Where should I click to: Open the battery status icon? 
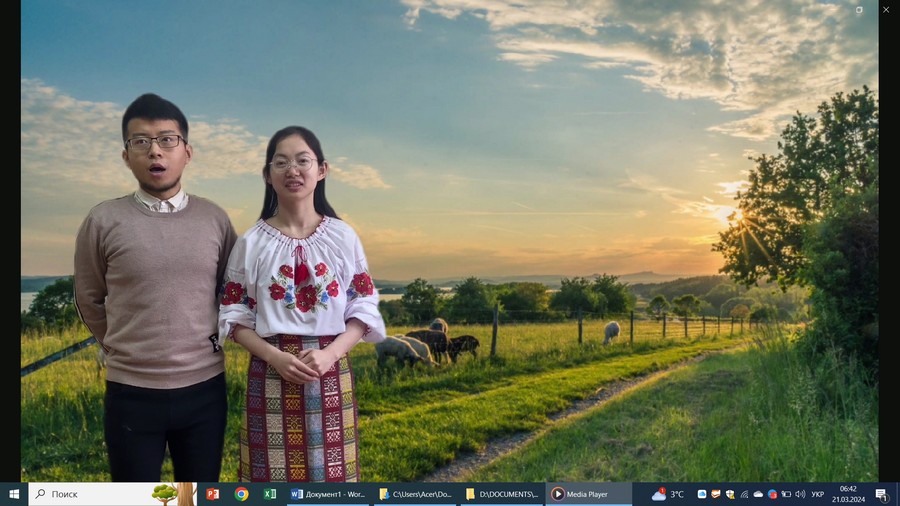click(786, 494)
